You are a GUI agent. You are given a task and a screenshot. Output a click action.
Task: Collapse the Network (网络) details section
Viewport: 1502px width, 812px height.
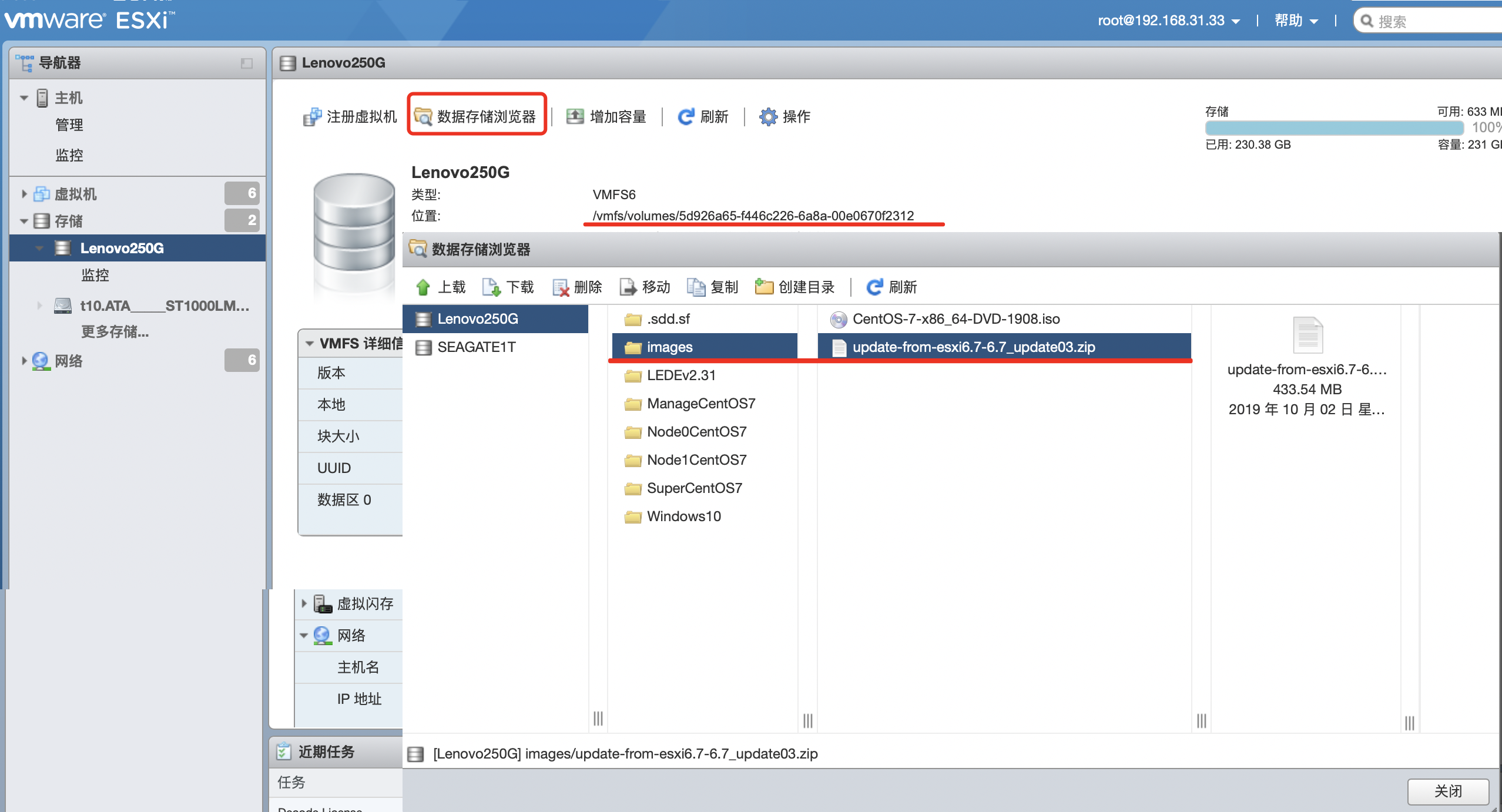304,635
